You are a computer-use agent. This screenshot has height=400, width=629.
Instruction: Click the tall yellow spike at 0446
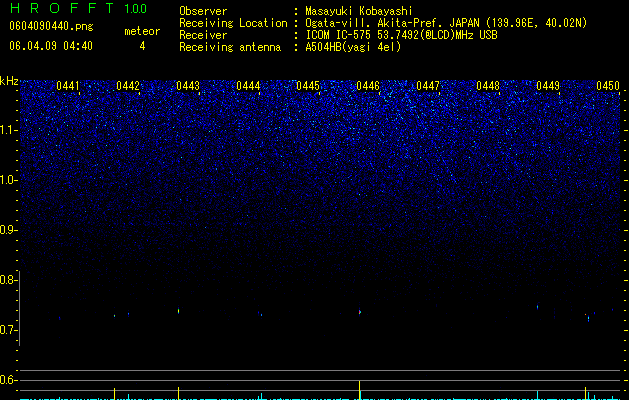(359, 390)
